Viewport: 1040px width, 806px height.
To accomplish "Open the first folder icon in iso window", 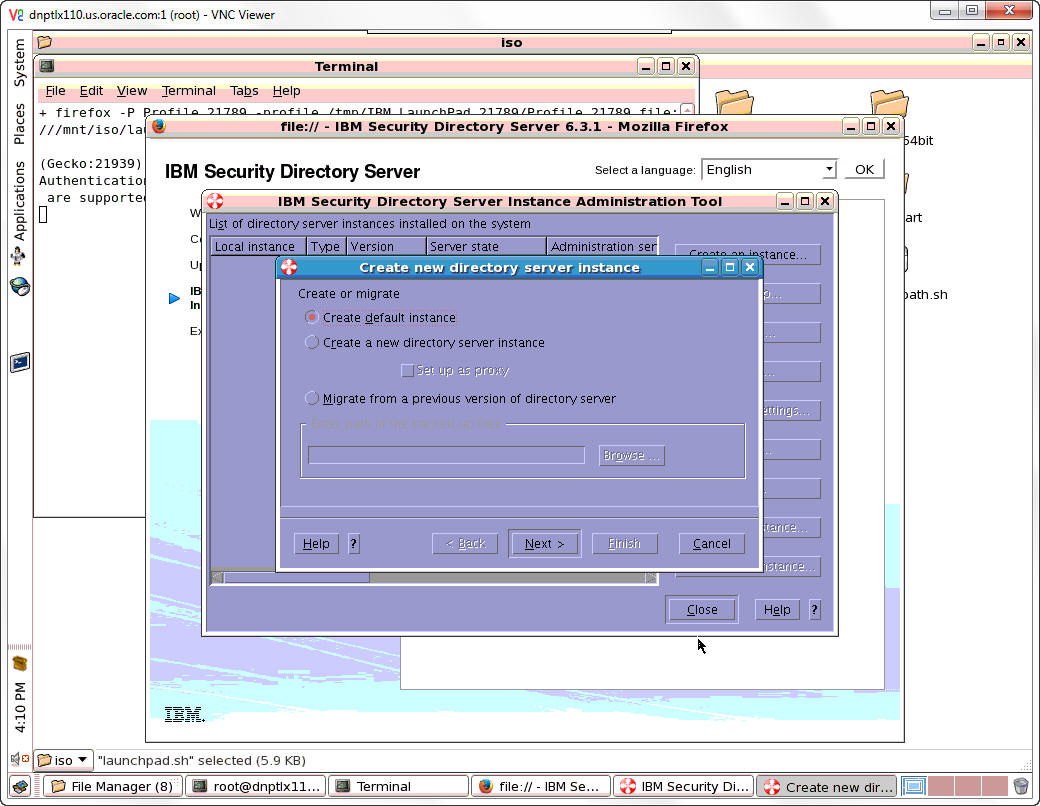I will pyautogui.click(x=734, y=103).
